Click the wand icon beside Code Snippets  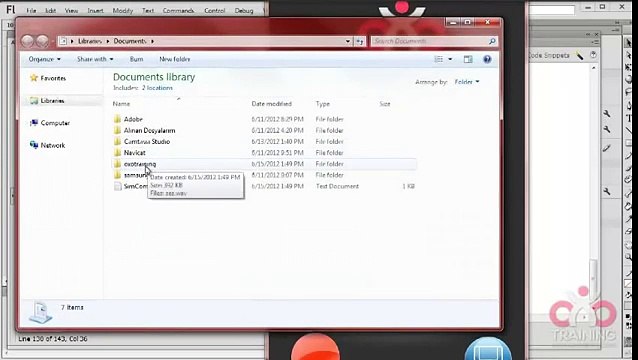tap(579, 56)
